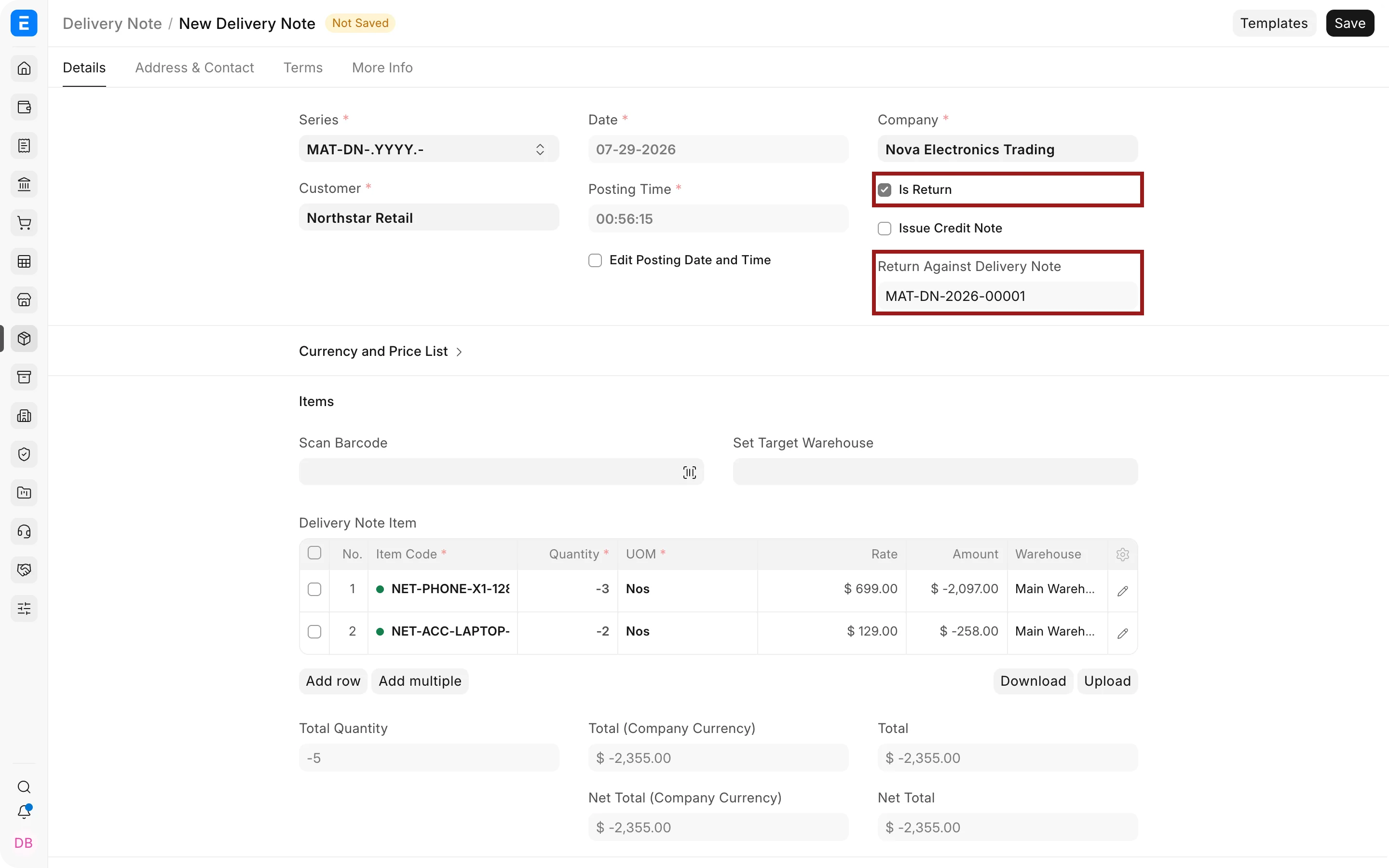Switch to Address & Contact tab
This screenshot has width=1389, height=868.
click(194, 68)
